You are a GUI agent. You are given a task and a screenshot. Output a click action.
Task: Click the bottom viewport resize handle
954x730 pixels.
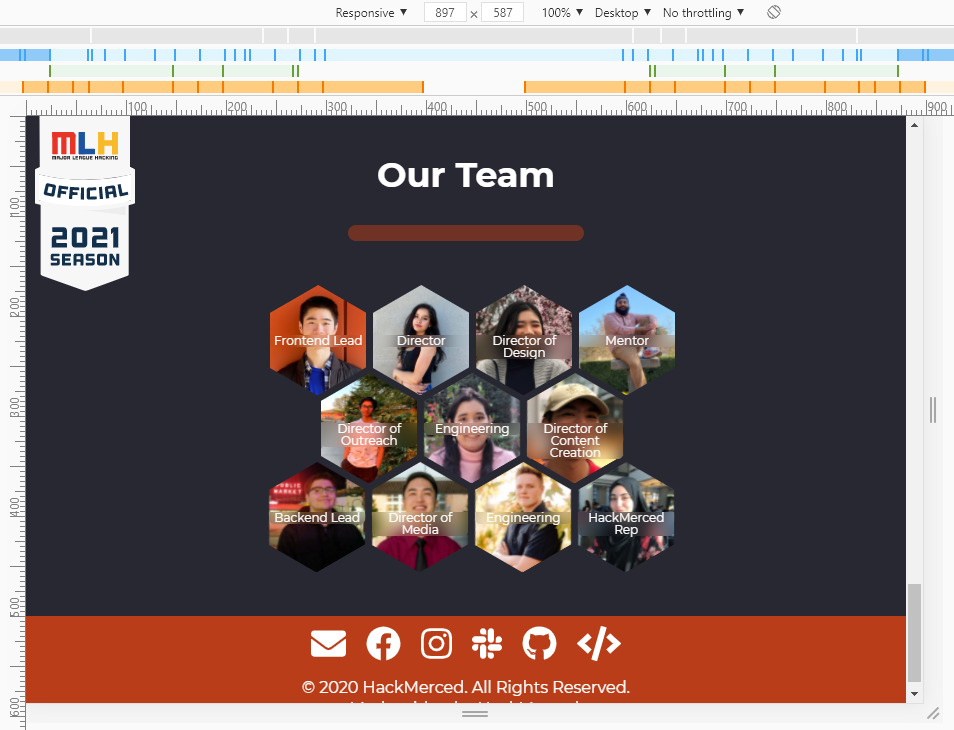(x=475, y=714)
